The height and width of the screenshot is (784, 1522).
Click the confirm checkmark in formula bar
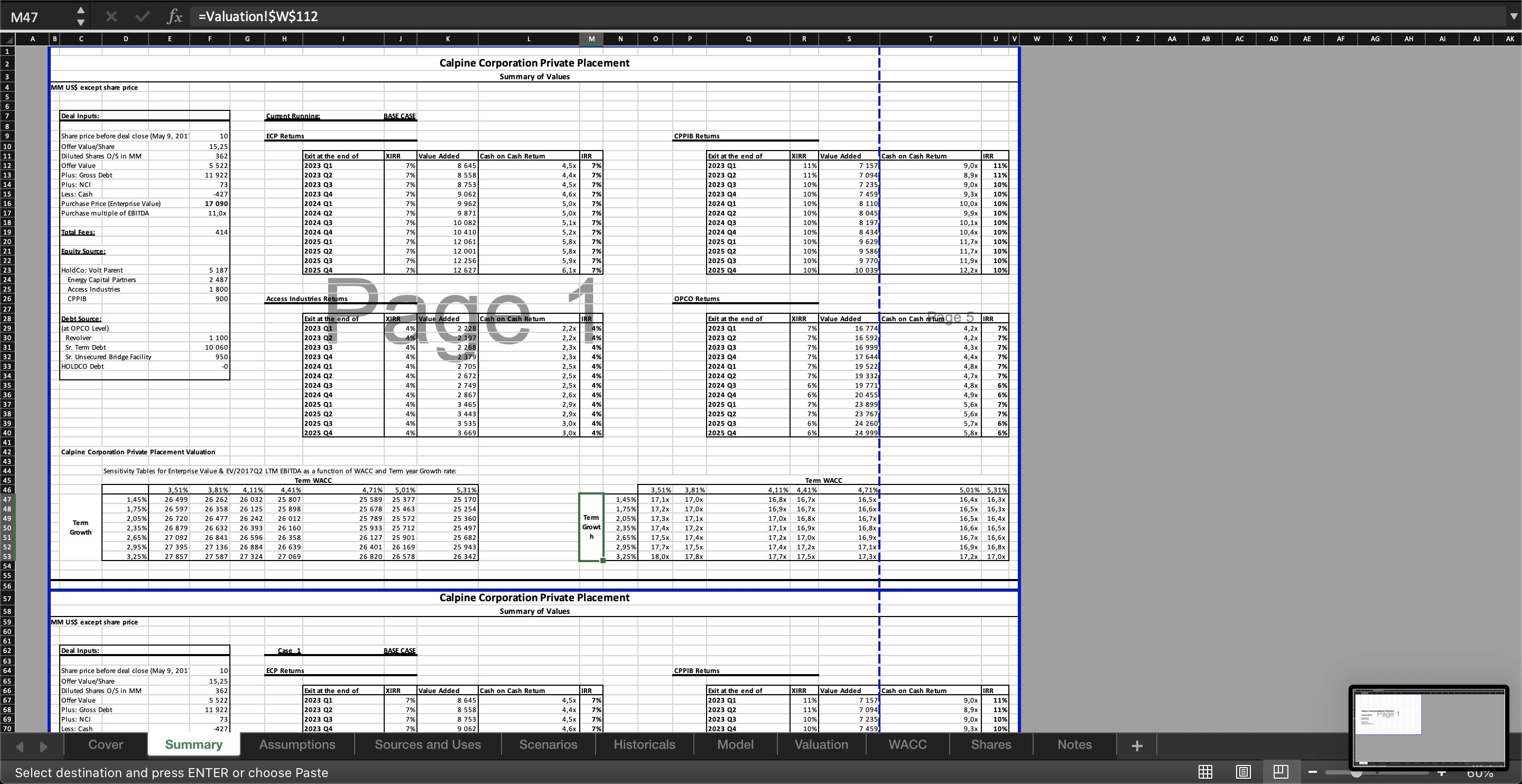142,16
